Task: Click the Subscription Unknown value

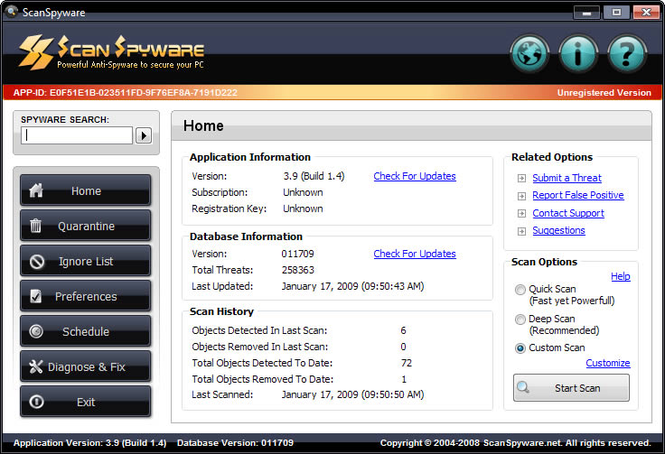Action: (303, 193)
